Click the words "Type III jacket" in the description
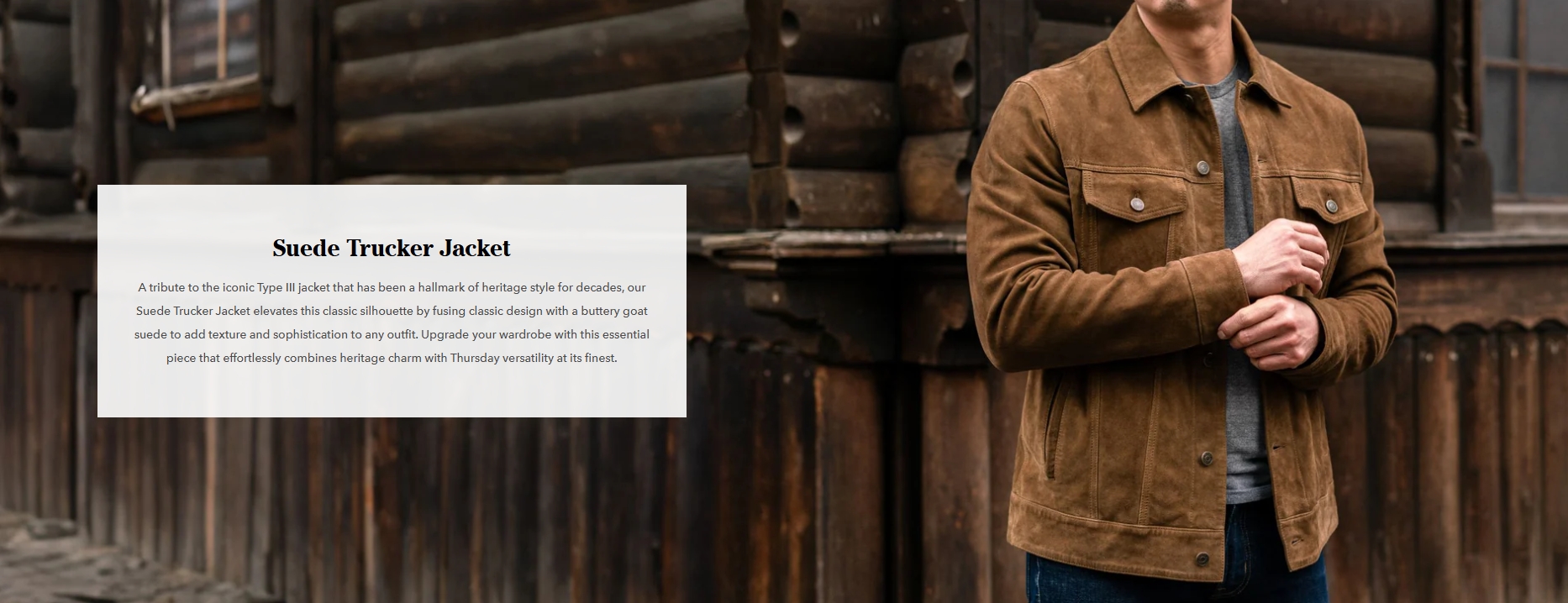This screenshot has height=603, width=1568. pos(293,287)
